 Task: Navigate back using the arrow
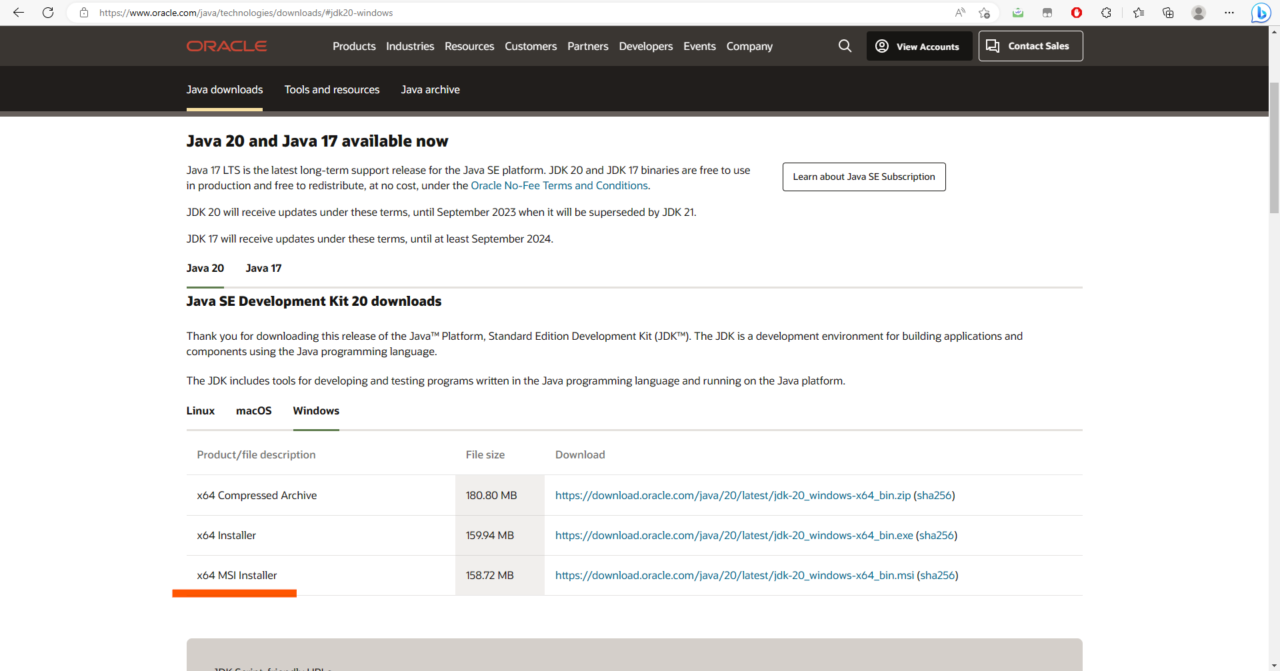tap(17, 12)
